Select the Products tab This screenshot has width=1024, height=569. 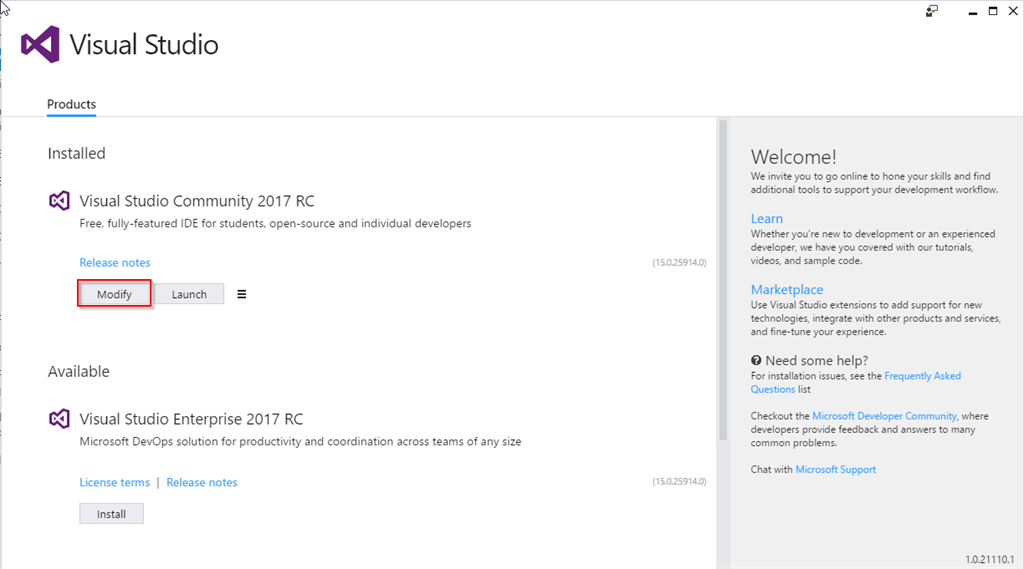tap(71, 105)
